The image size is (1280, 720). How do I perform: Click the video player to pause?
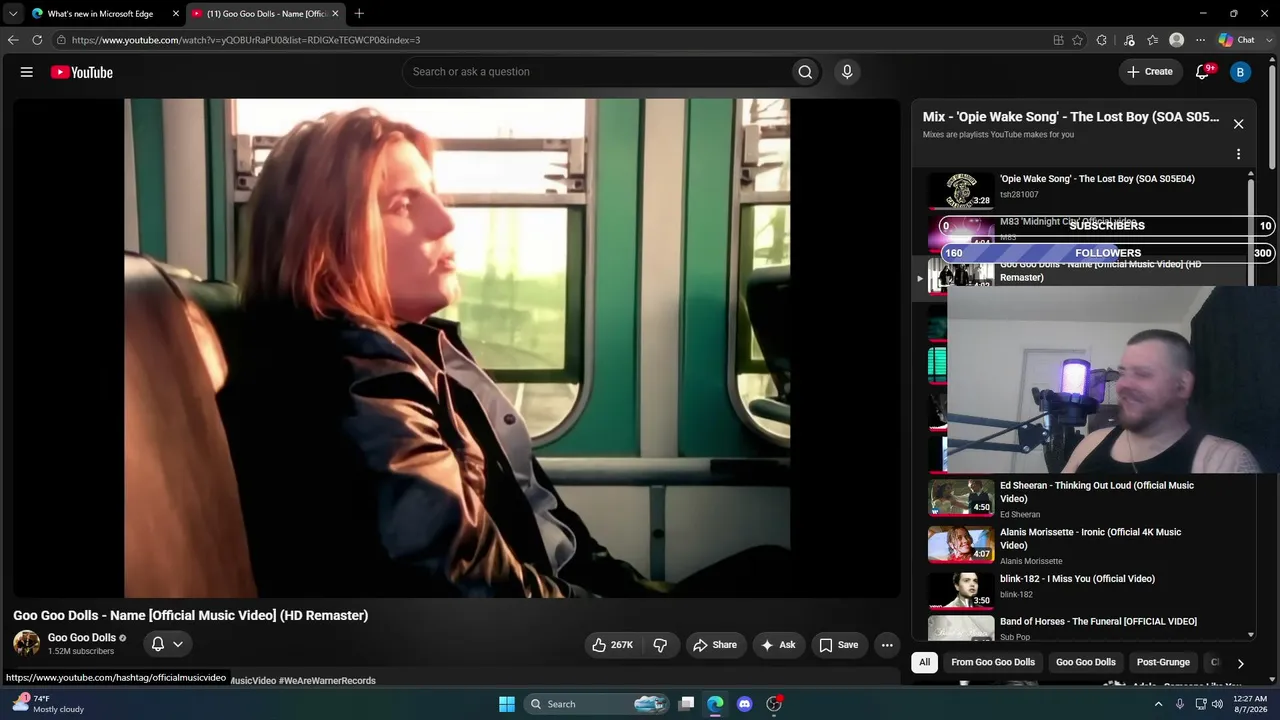pos(457,348)
